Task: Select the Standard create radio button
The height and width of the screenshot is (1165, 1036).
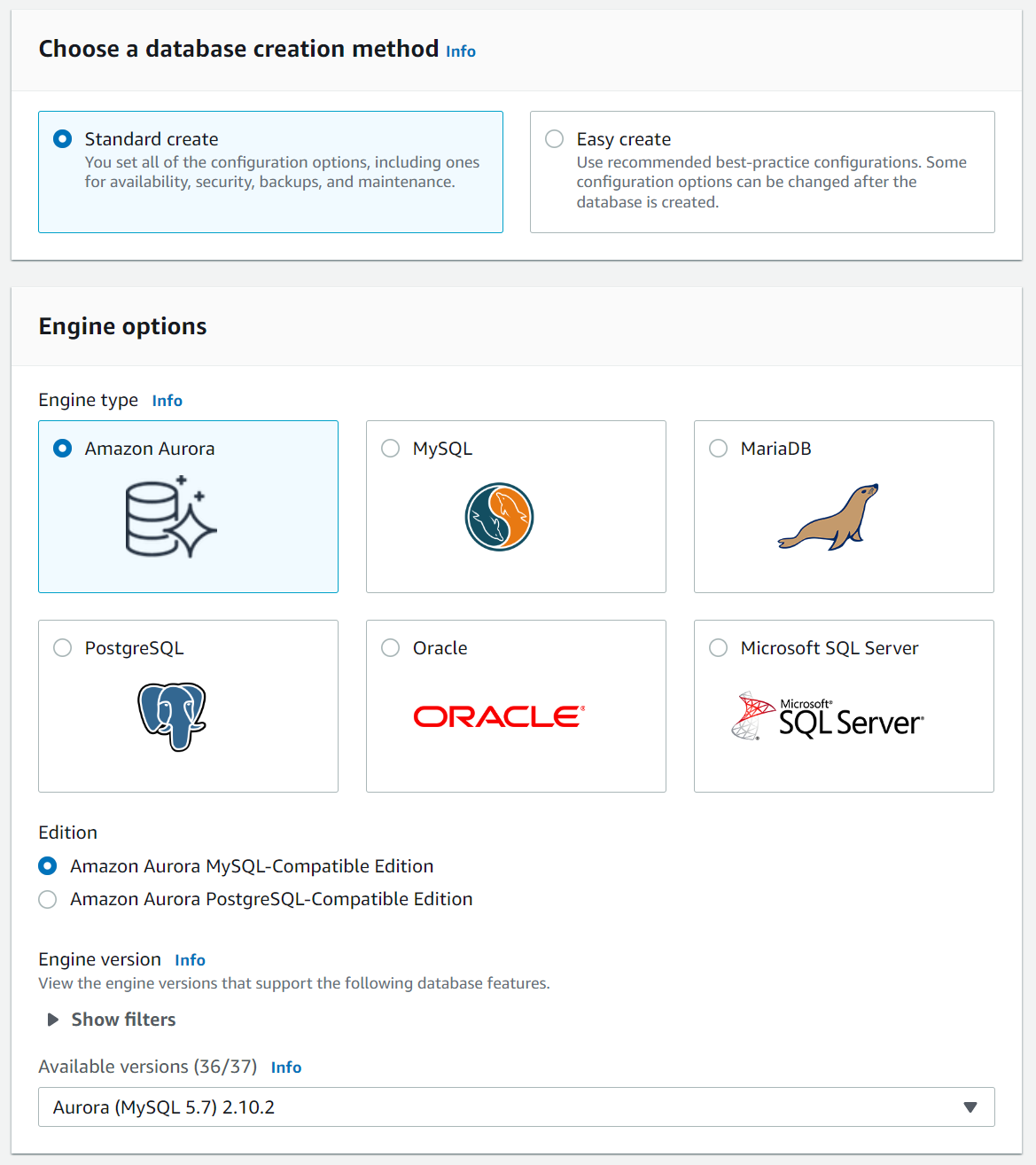Action: (x=63, y=139)
